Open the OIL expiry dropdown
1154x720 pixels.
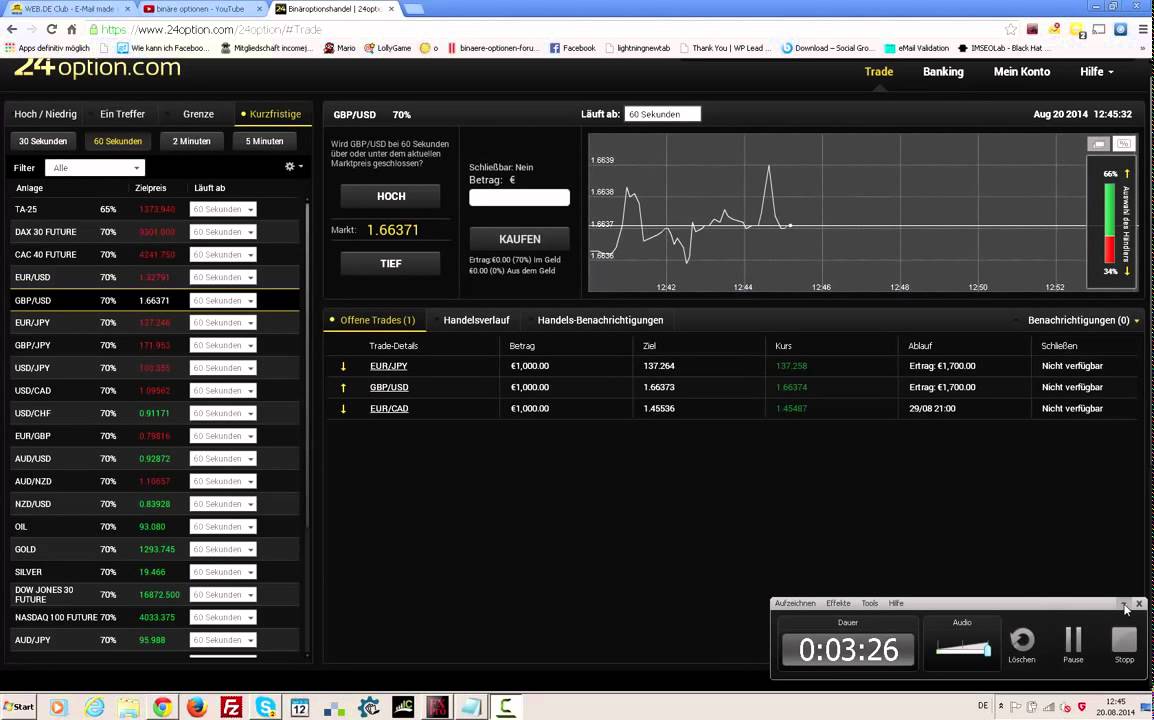tap(223, 526)
